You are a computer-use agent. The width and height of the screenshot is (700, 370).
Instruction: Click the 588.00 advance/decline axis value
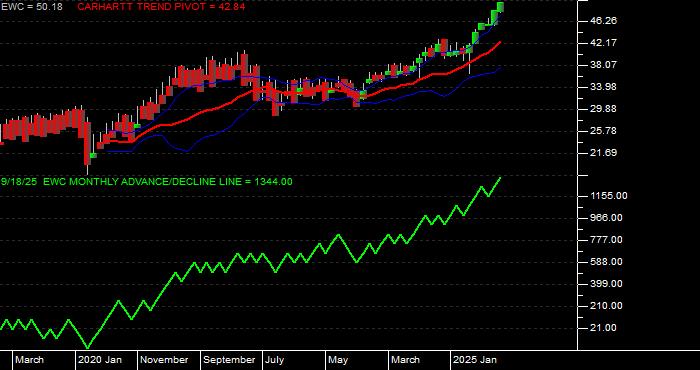(x=605, y=262)
